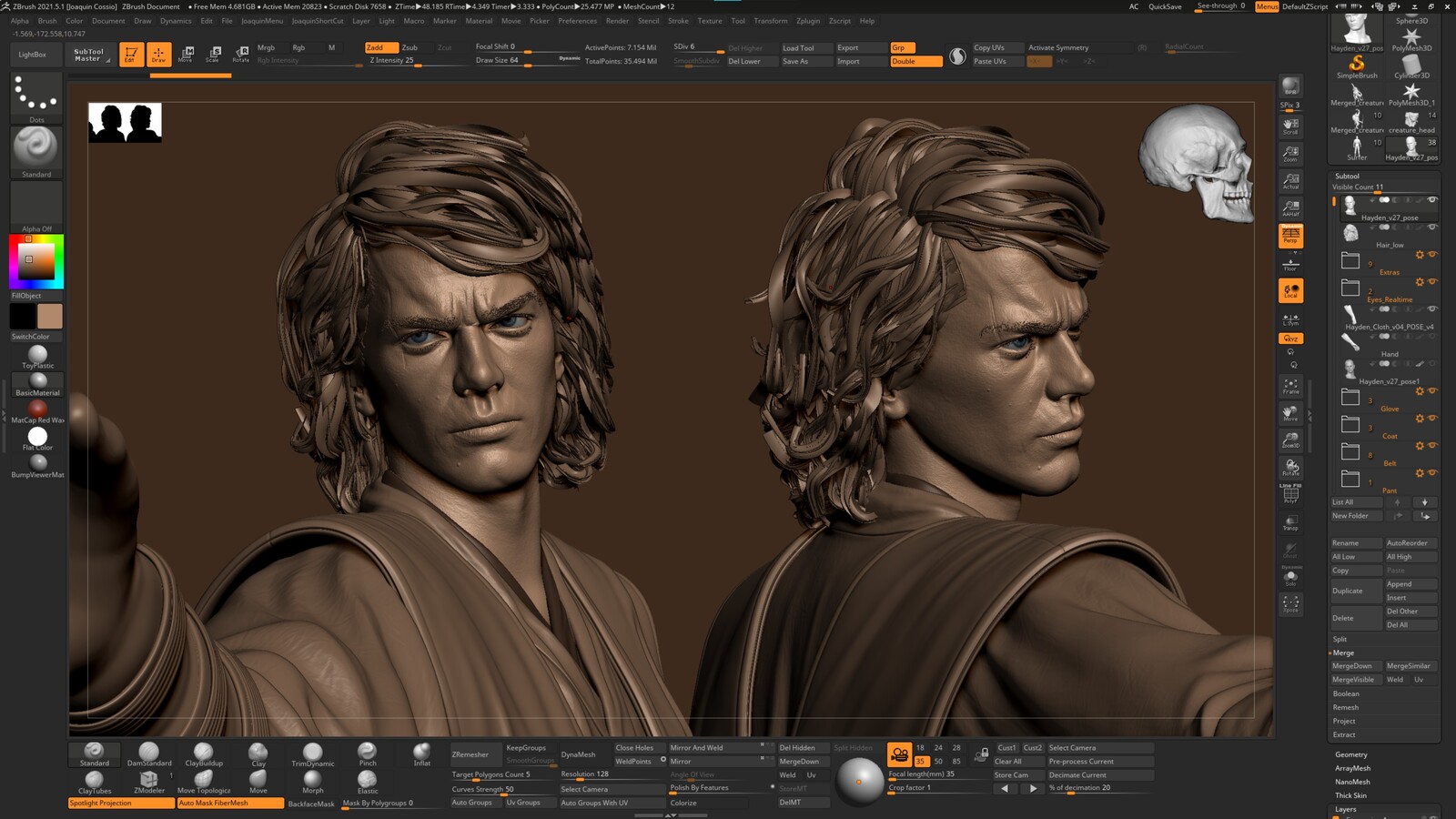
Task: Switch to Rotate transform mode
Action: coord(241,54)
